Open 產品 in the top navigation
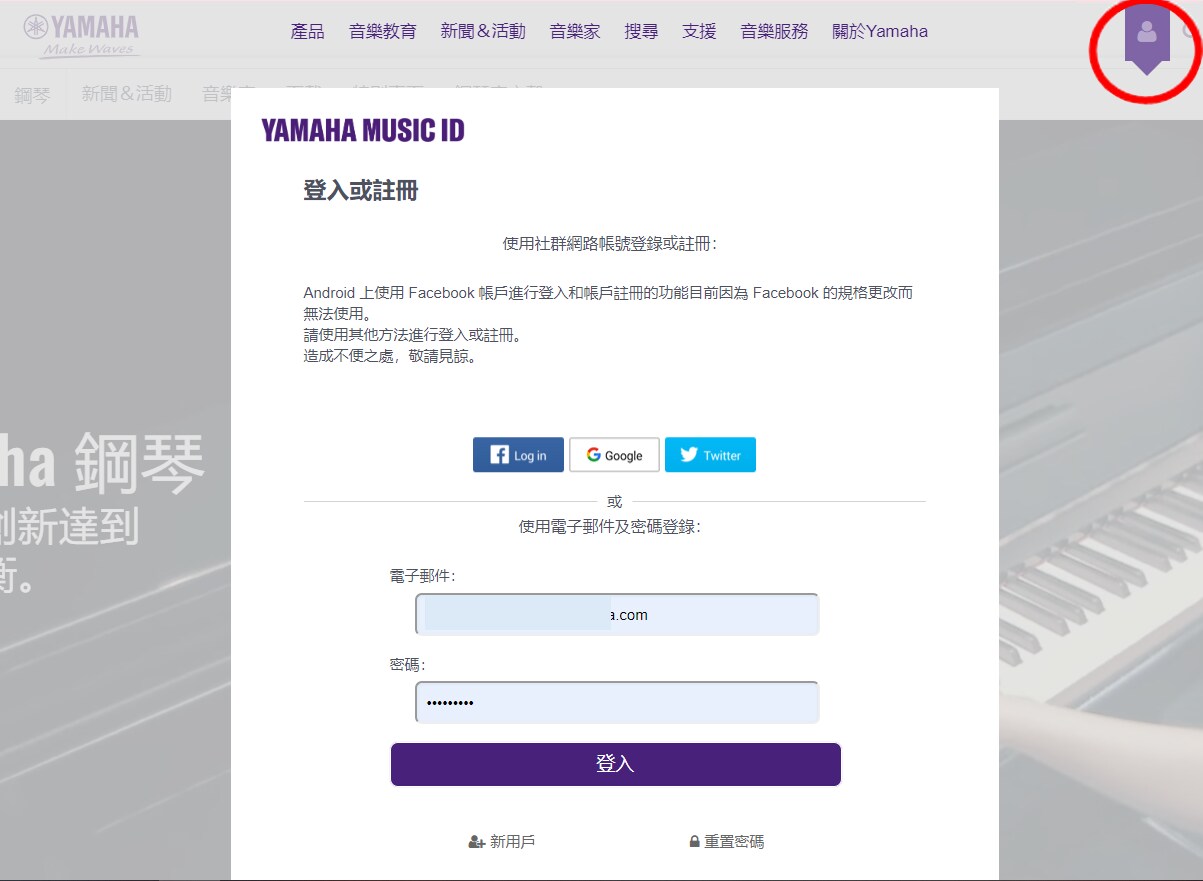Image resolution: width=1203 pixels, height=881 pixels. point(307,31)
